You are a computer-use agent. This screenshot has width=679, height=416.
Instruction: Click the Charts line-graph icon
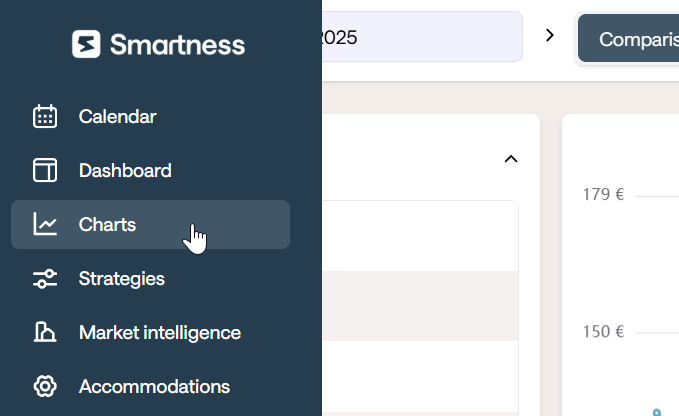coord(45,224)
